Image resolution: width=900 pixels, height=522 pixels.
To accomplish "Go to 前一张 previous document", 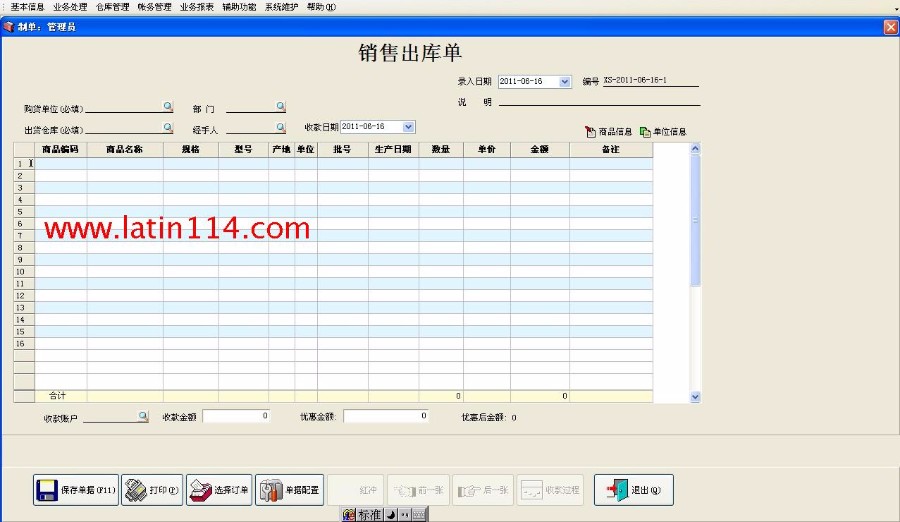I will 418,490.
